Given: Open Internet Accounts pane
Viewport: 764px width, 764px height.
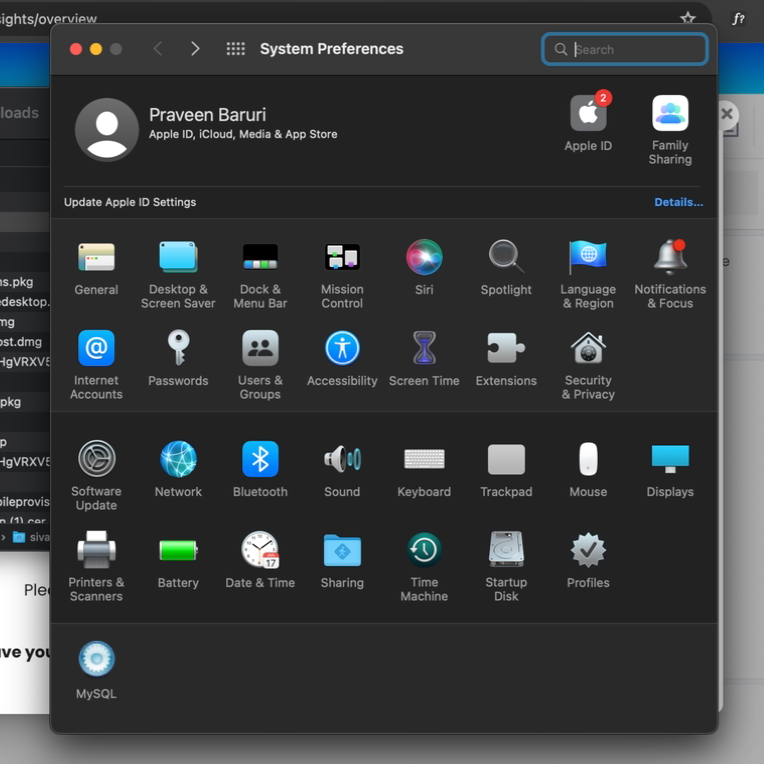Looking at the screenshot, I should [96, 365].
